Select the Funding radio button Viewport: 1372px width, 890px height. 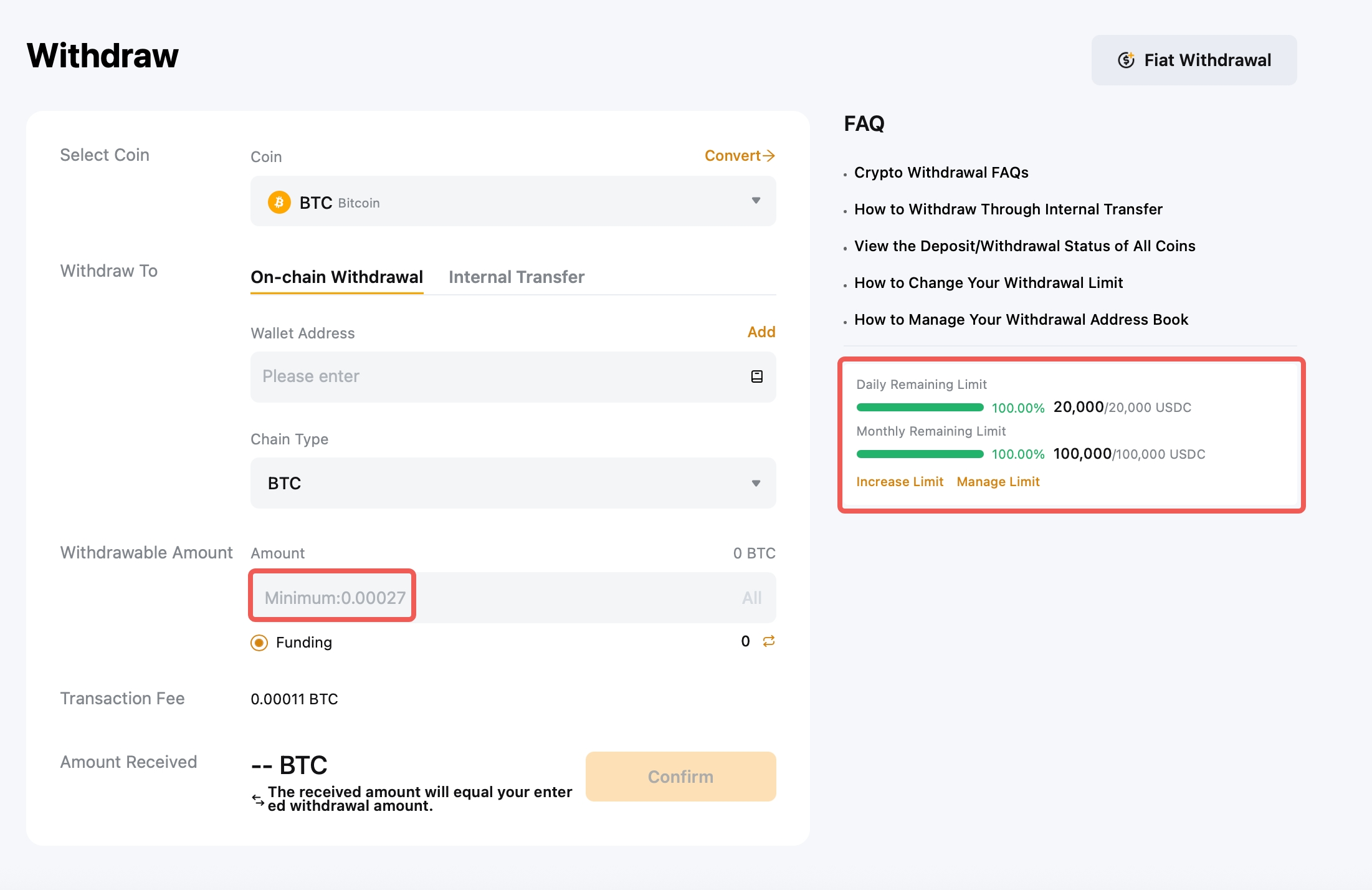click(x=259, y=643)
